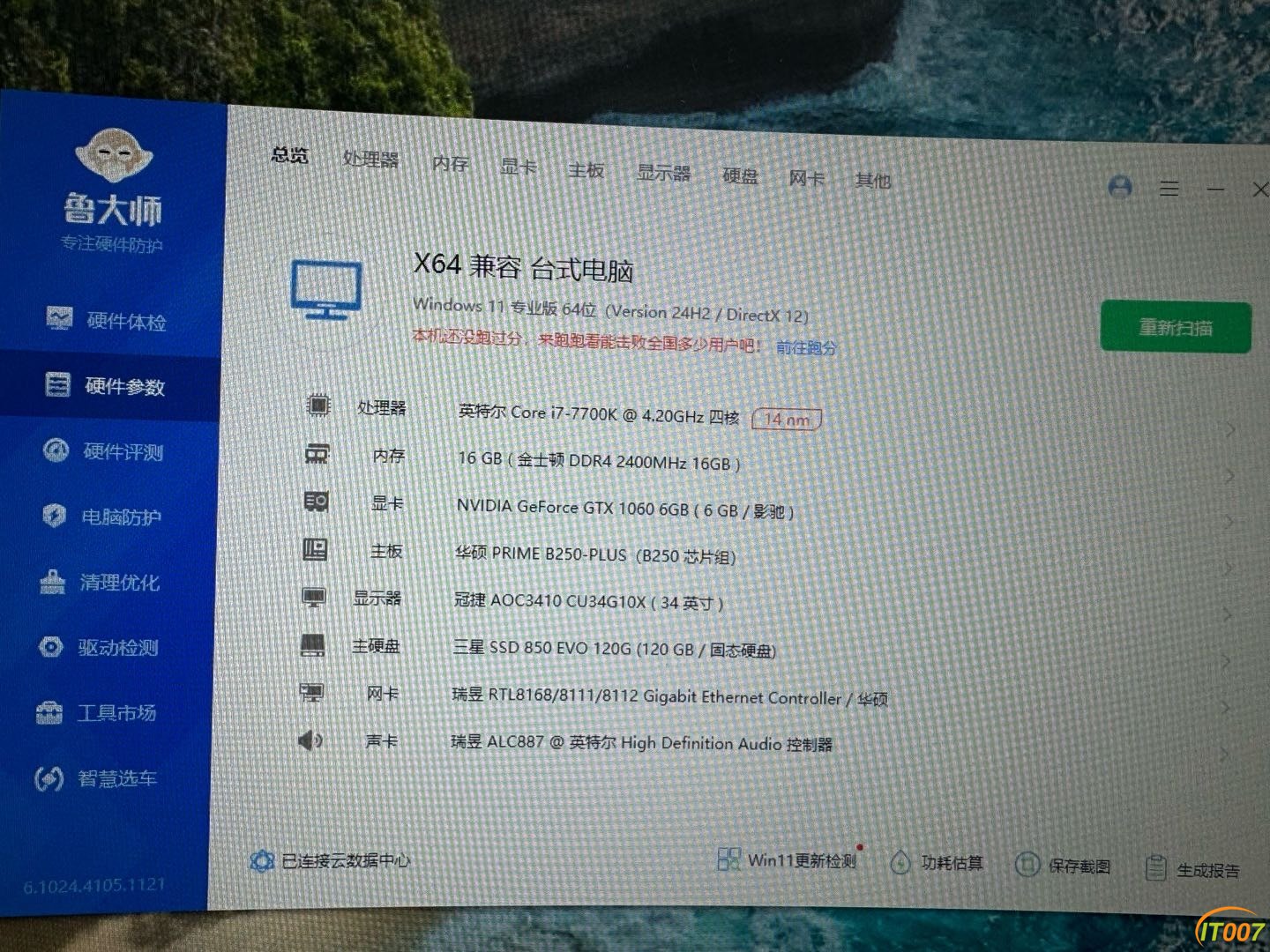
Task: Select the 瑞昱 ALC887 audio text
Action: [x=641, y=743]
